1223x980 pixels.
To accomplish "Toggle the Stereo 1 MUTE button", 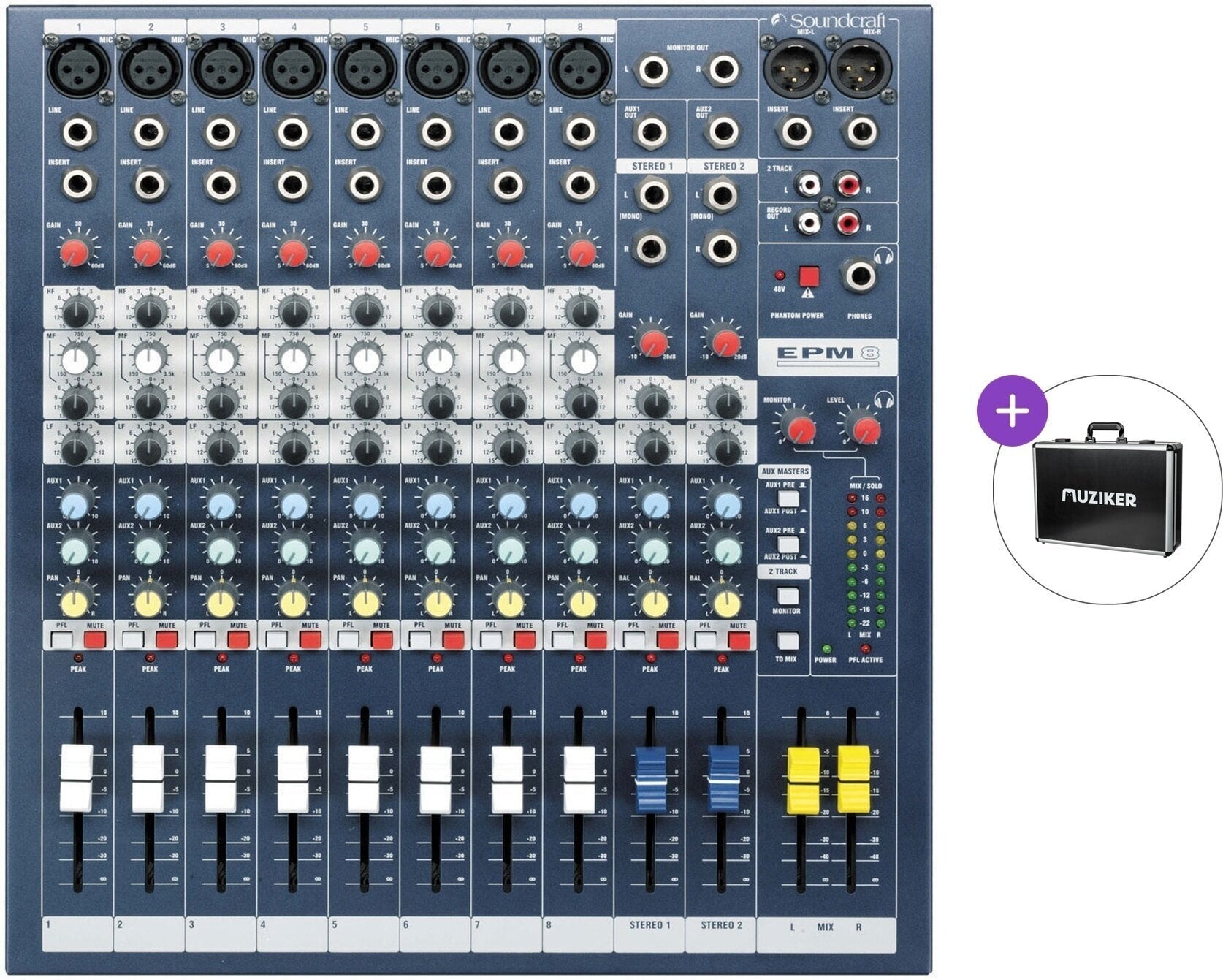I will [x=667, y=641].
